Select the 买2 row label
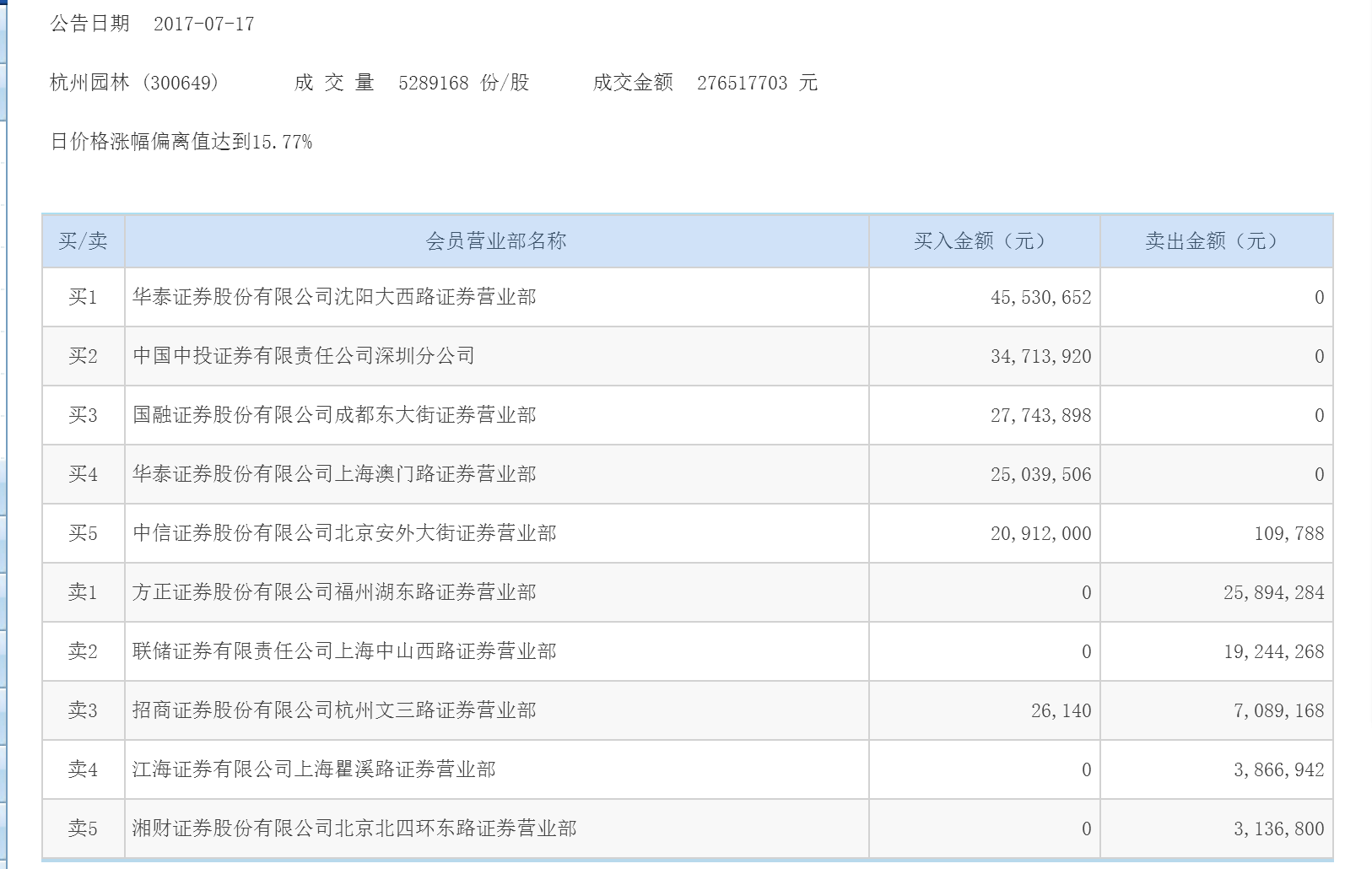 (84, 356)
